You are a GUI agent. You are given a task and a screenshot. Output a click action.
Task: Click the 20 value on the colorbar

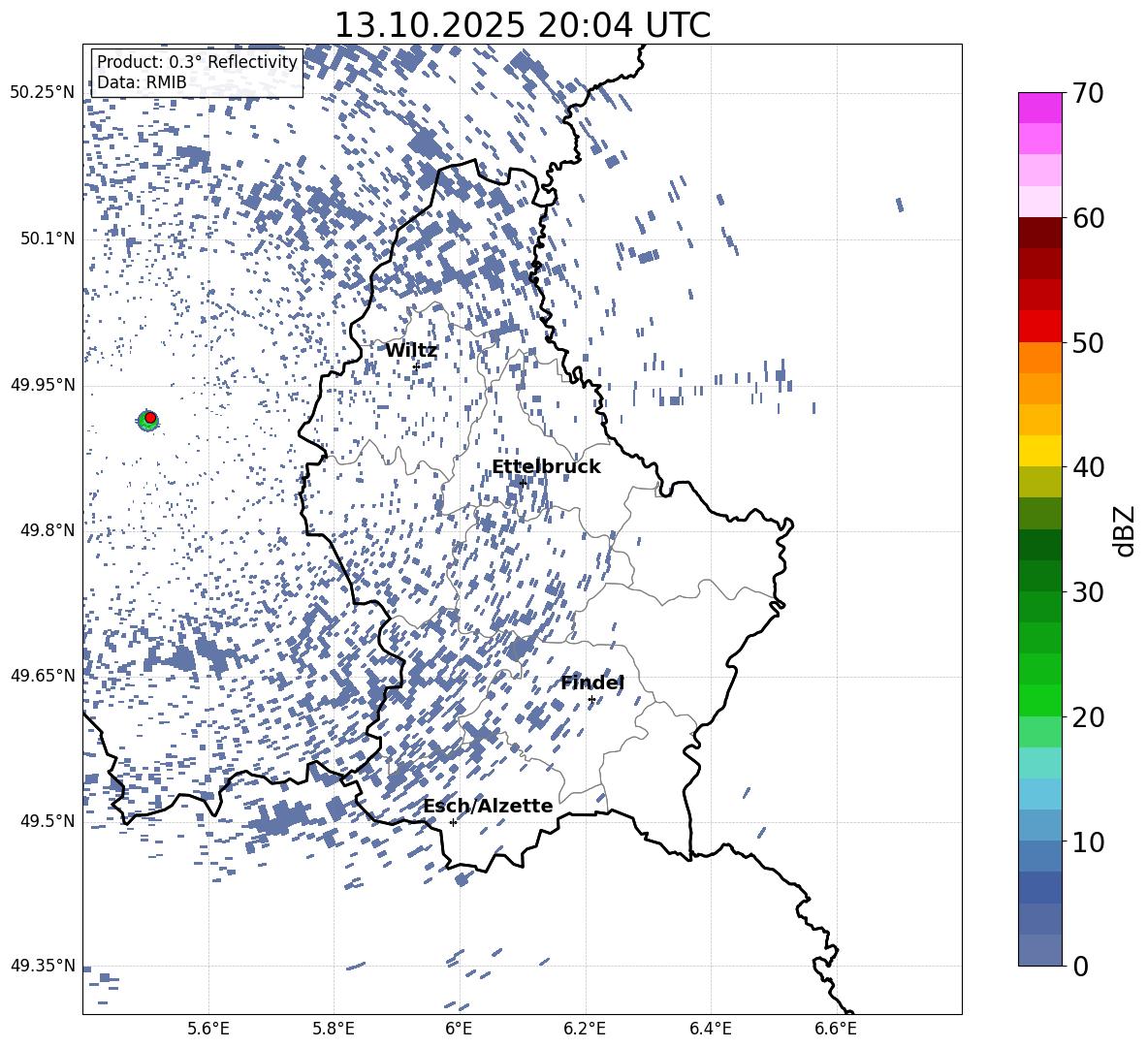point(1088,716)
